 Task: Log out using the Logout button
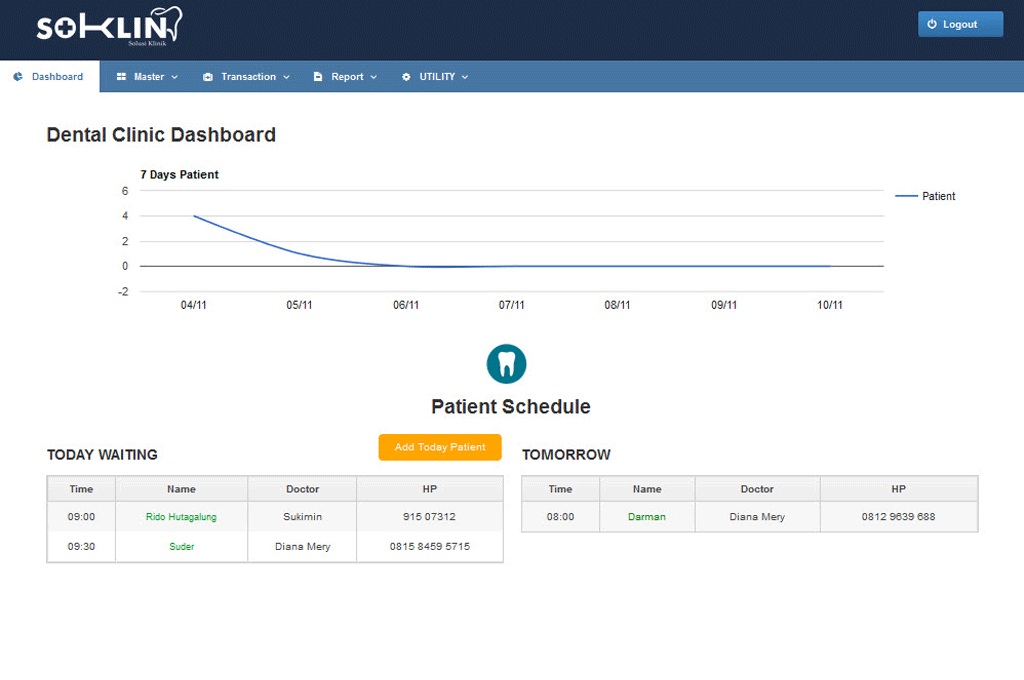click(x=960, y=24)
